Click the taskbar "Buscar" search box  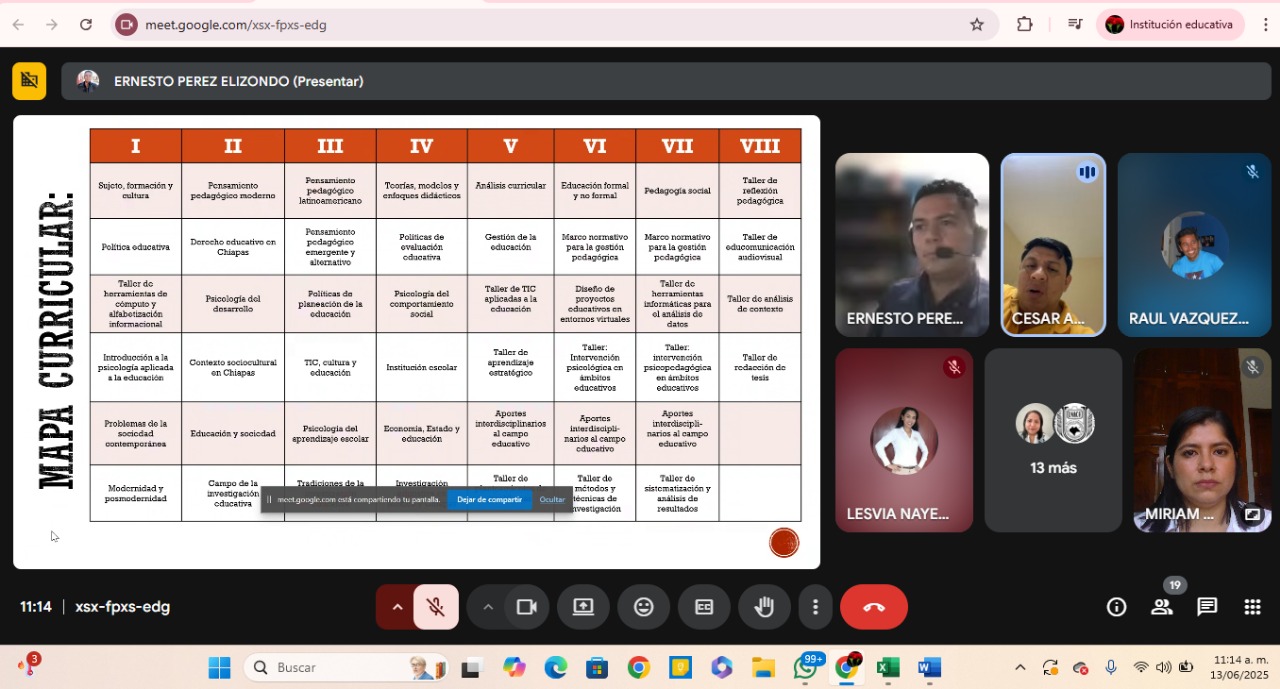tap(346, 667)
